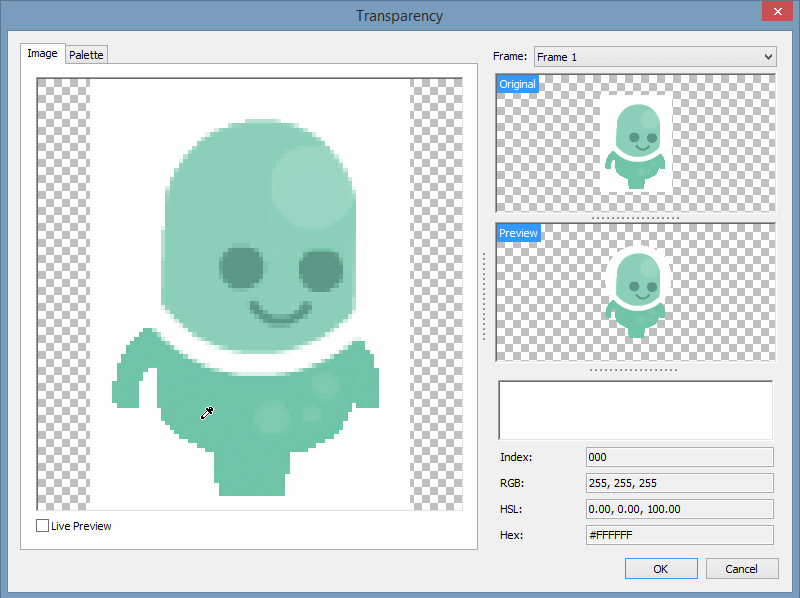Enable the Live Preview checkbox
800x598 pixels.
pyautogui.click(x=42, y=525)
